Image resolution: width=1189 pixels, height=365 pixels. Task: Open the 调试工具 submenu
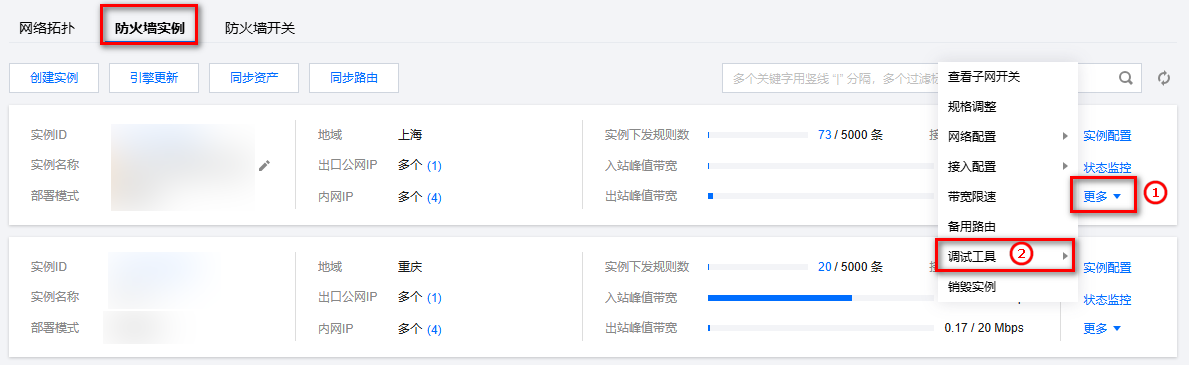click(1008, 256)
